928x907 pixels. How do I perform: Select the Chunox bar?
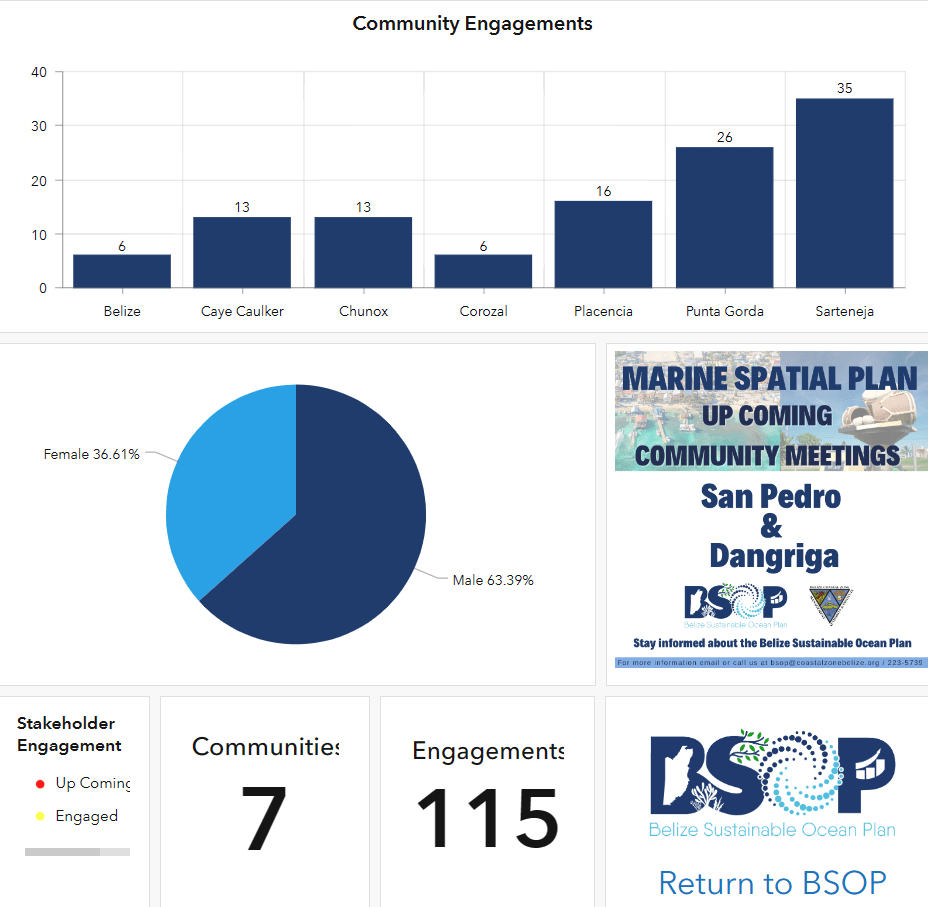(363, 252)
